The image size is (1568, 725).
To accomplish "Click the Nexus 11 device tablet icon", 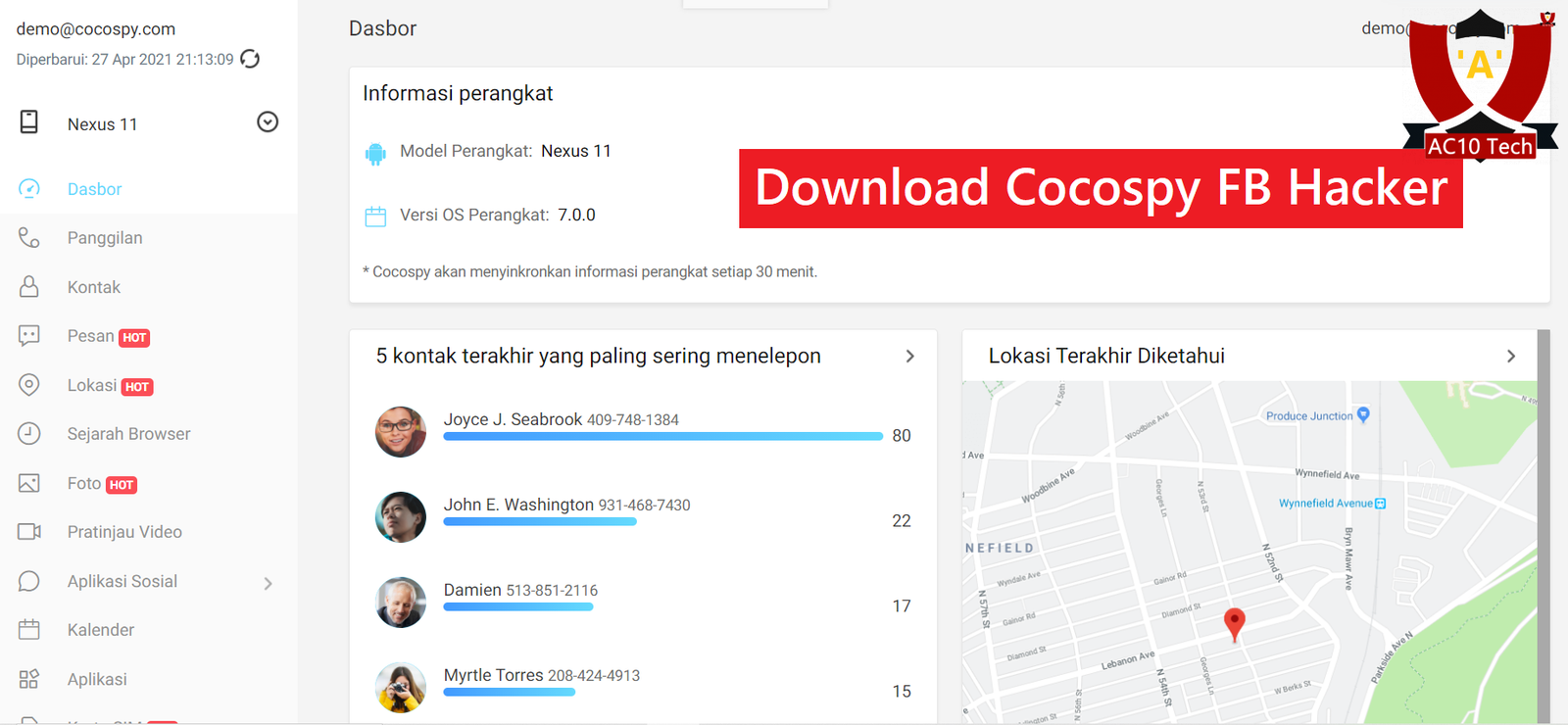I will click(x=29, y=122).
